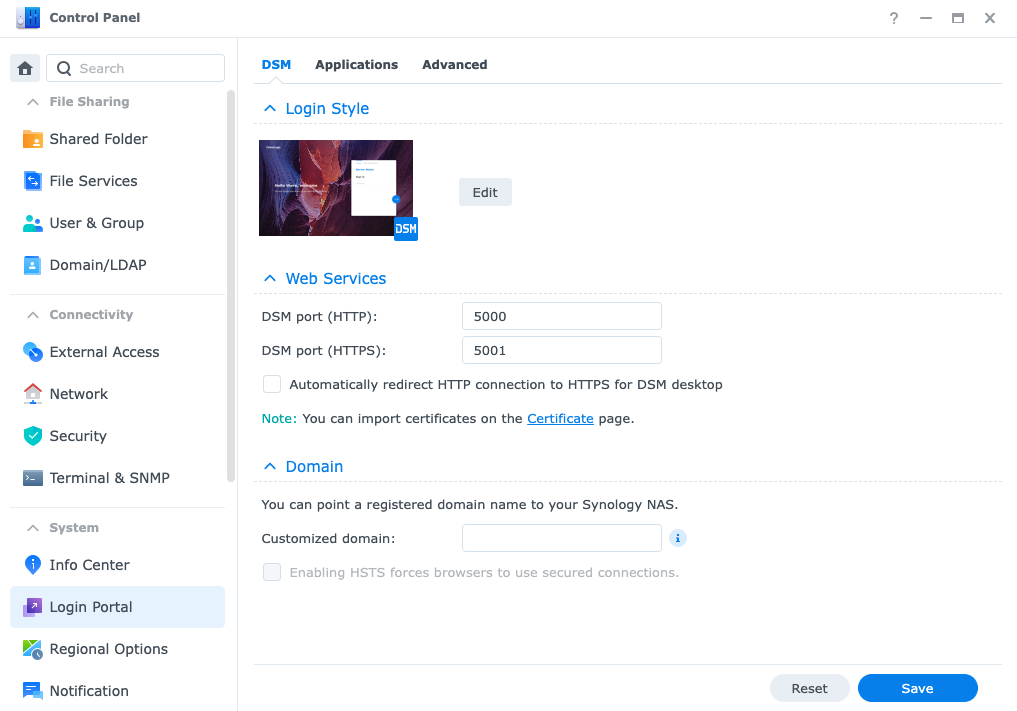Switch to the Advanced tab

tap(454, 64)
